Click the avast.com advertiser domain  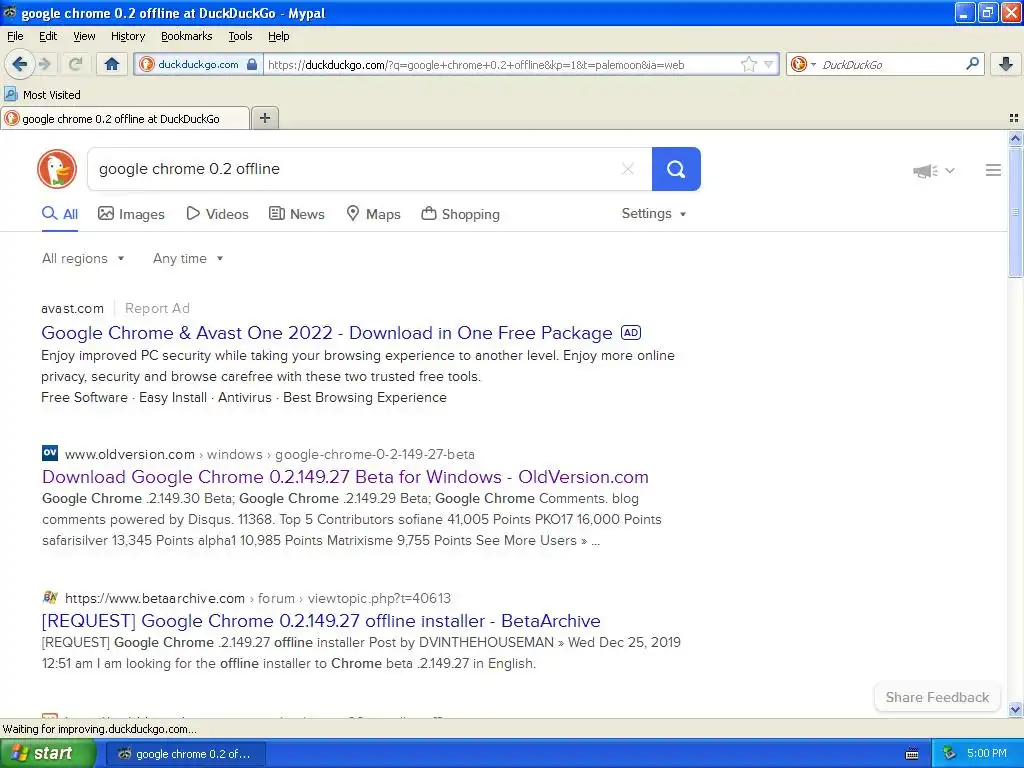[72, 308]
